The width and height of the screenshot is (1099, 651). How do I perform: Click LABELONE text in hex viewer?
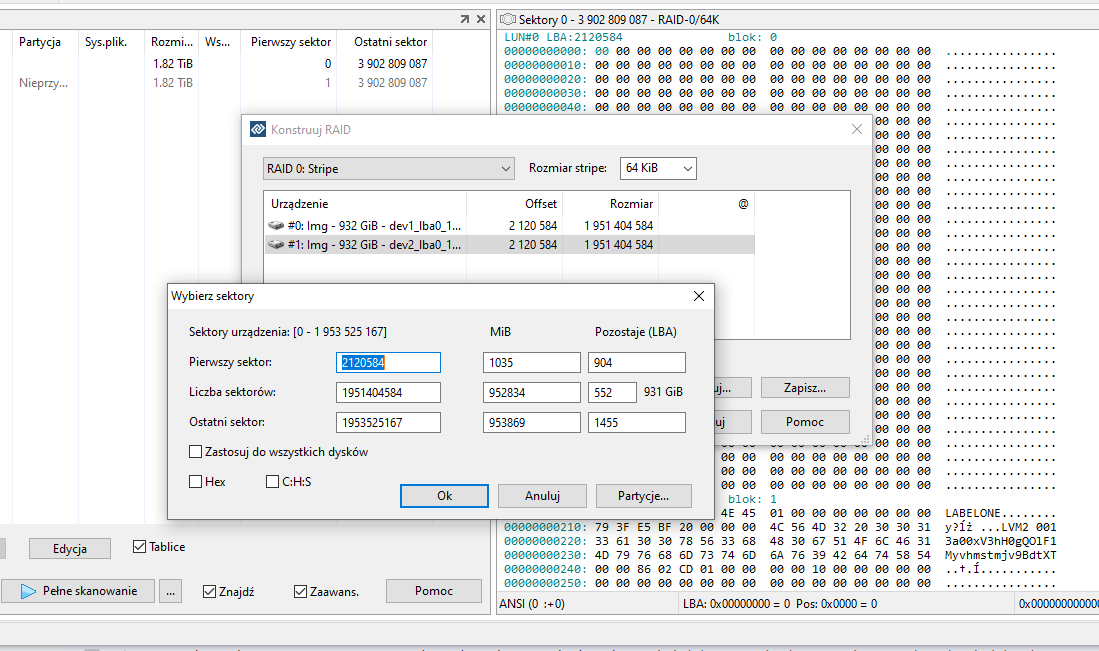pyautogui.click(x=972, y=514)
